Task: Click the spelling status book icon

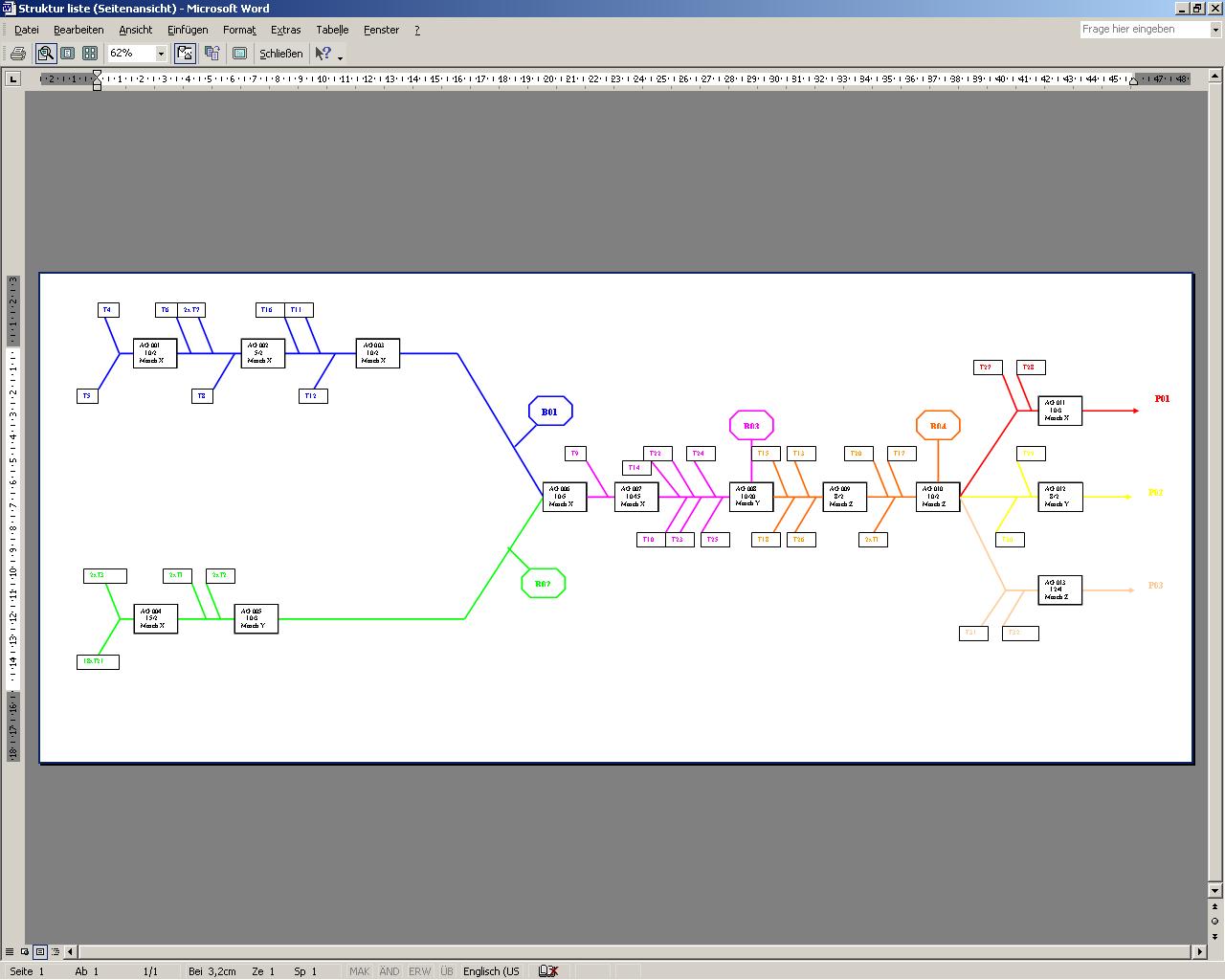Action: click(547, 971)
